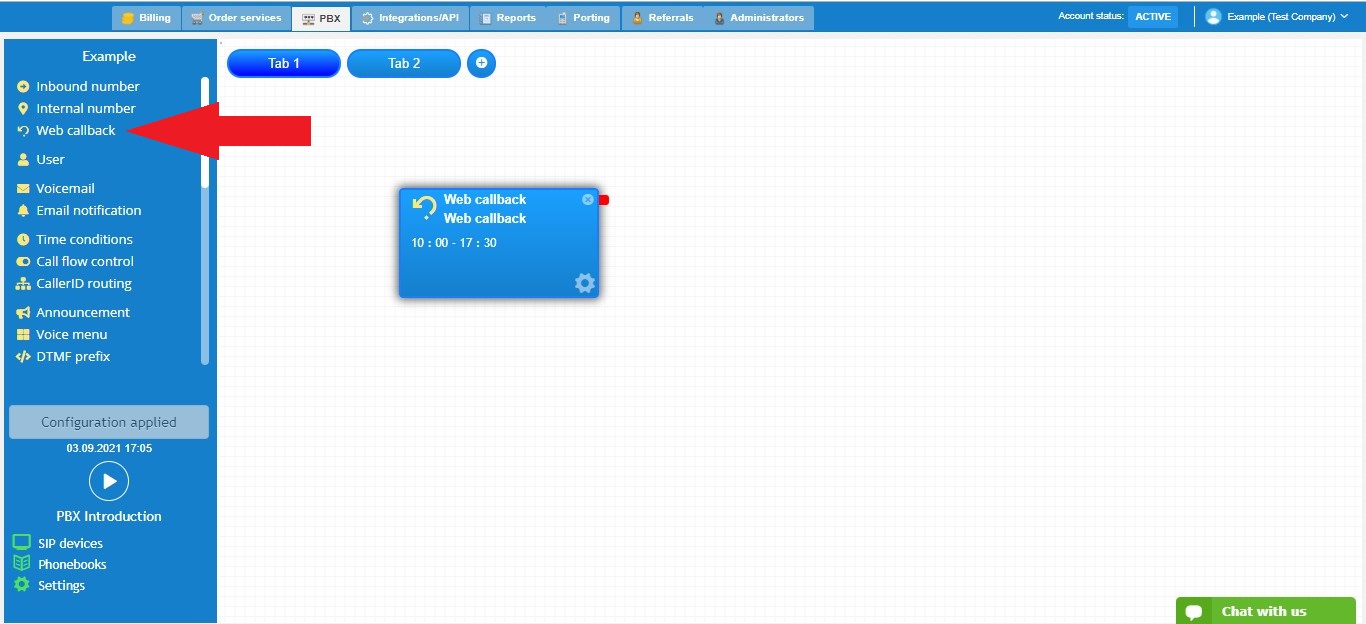
Task: Click the user avatar icon in header
Action: pos(1213,17)
